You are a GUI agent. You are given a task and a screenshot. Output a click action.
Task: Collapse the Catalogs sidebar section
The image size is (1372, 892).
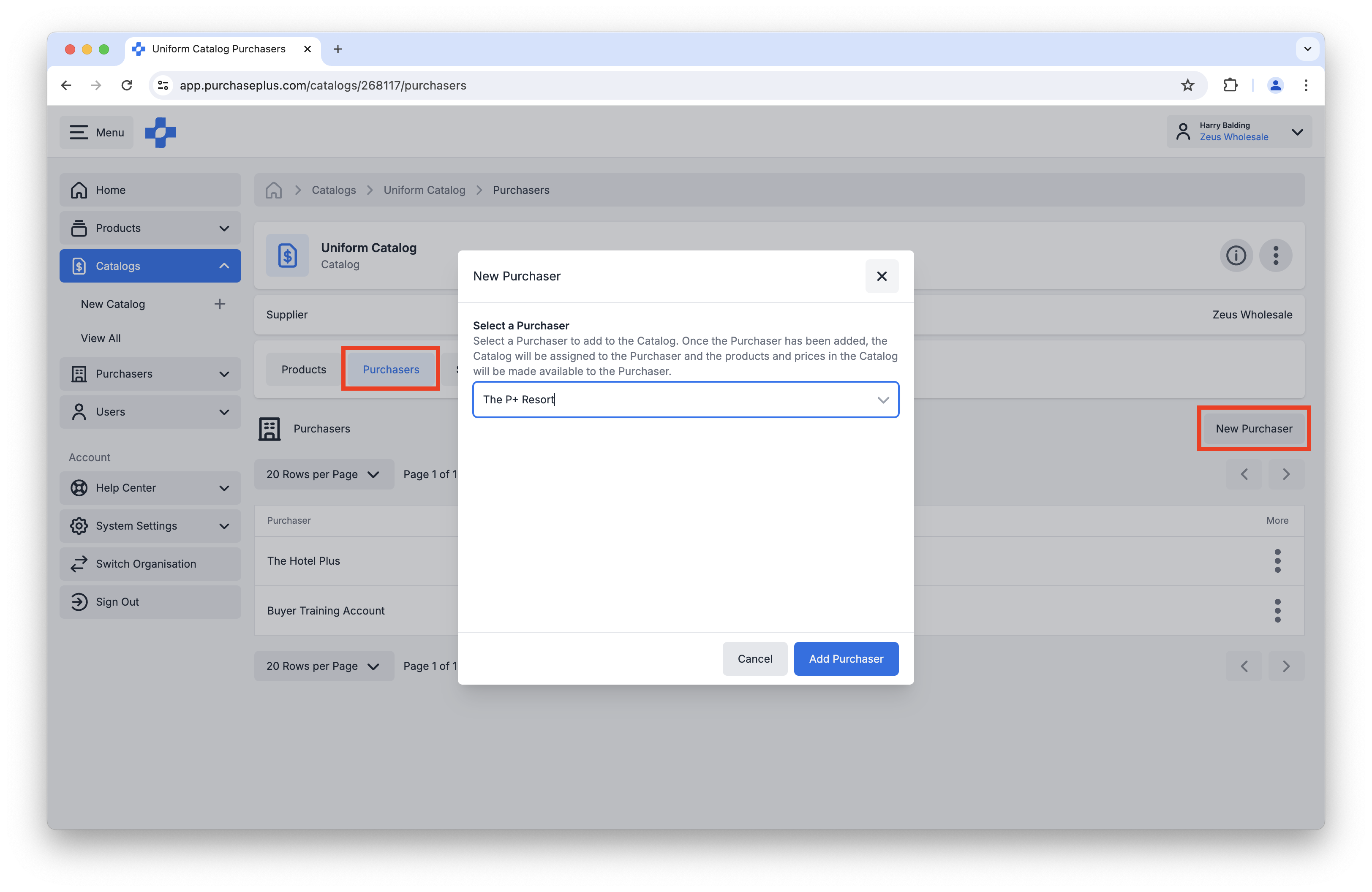[x=150, y=266]
